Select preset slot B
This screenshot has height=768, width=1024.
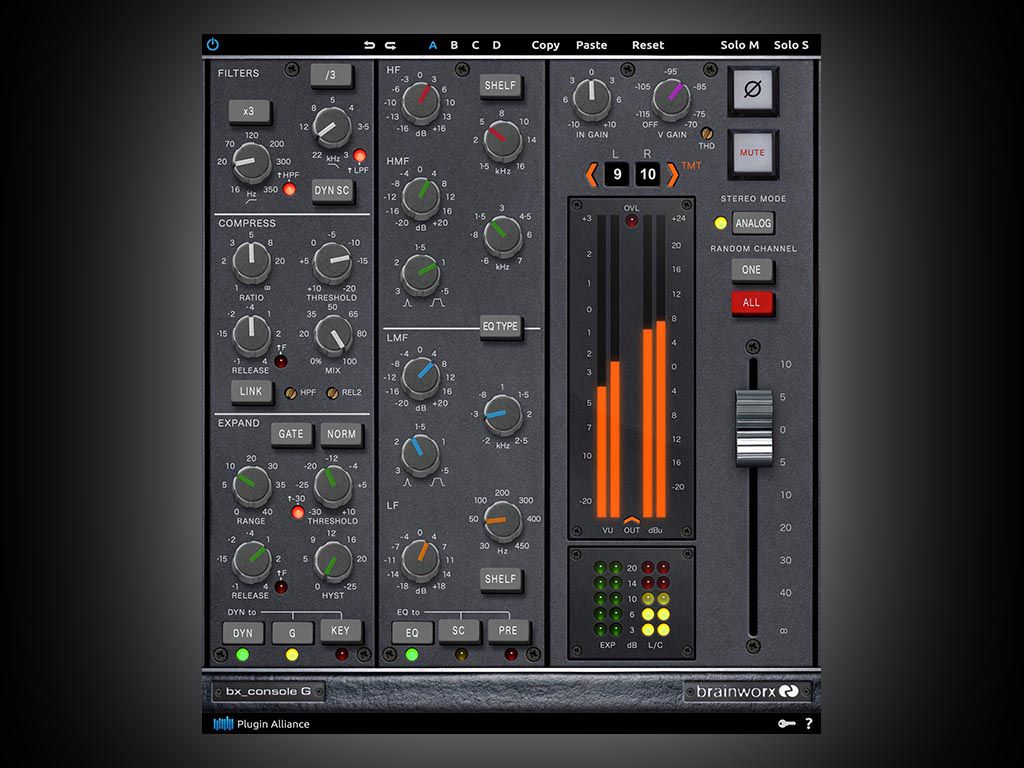click(454, 45)
